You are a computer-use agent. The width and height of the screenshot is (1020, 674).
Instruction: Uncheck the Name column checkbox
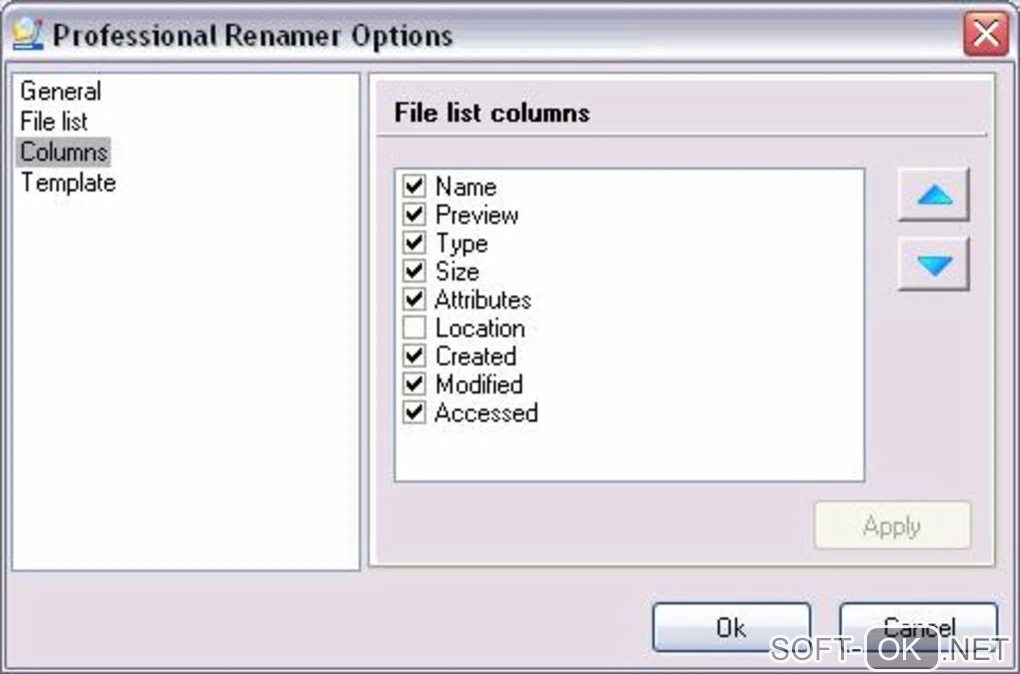click(414, 187)
